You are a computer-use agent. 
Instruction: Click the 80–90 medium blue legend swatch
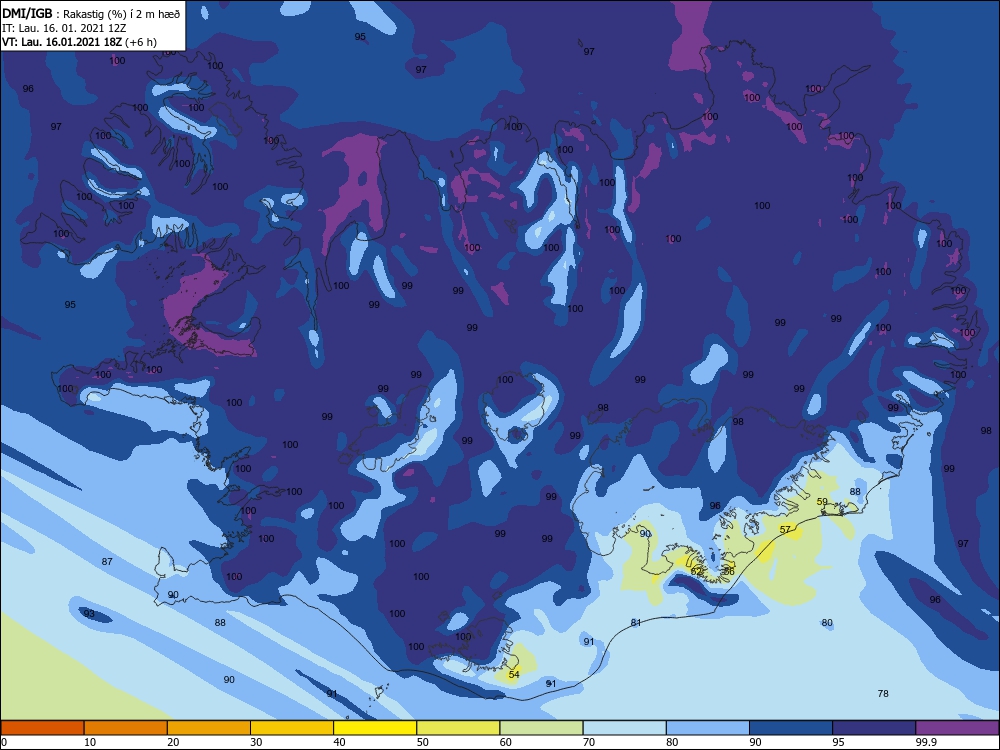707,728
